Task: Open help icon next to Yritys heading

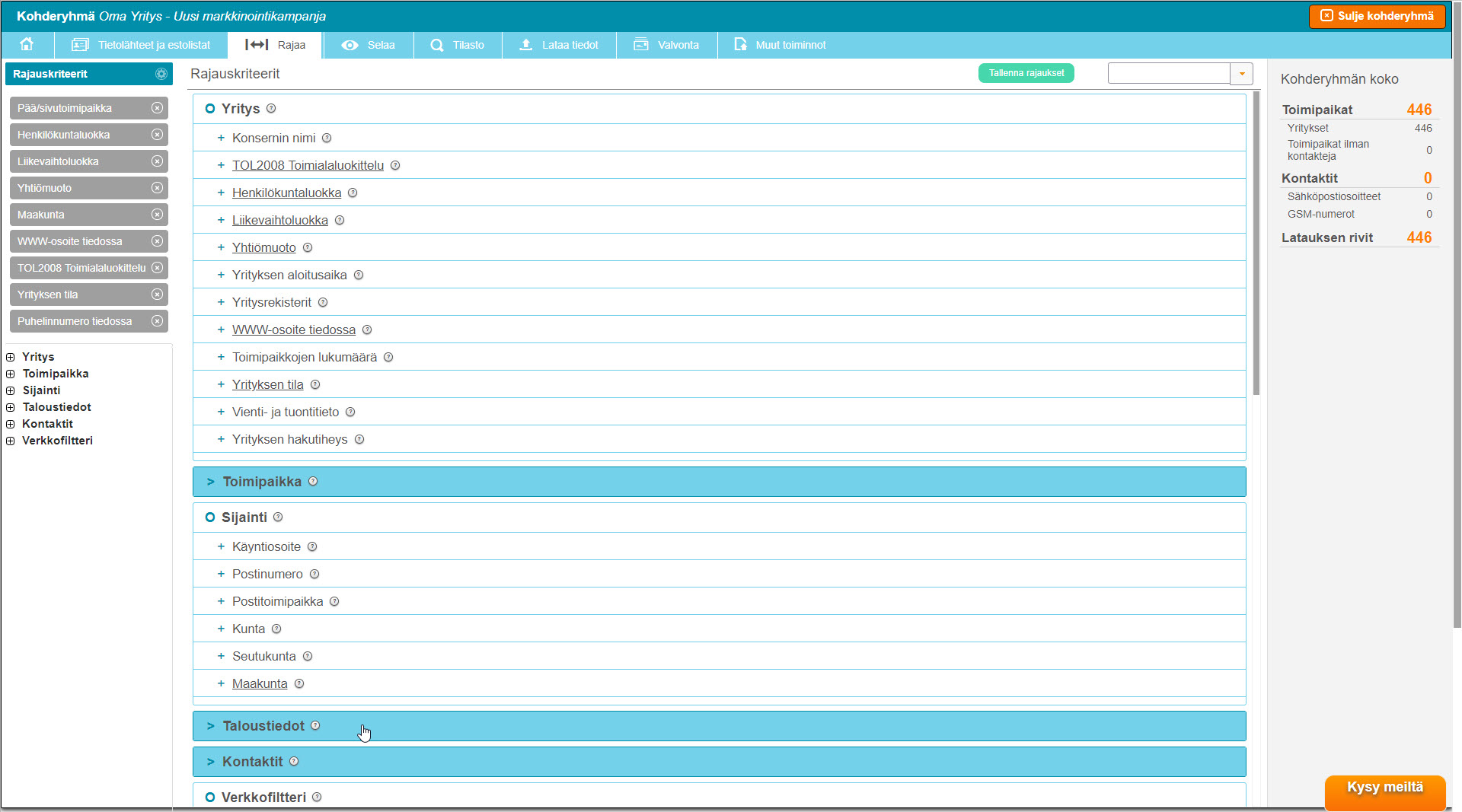Action: [271, 109]
